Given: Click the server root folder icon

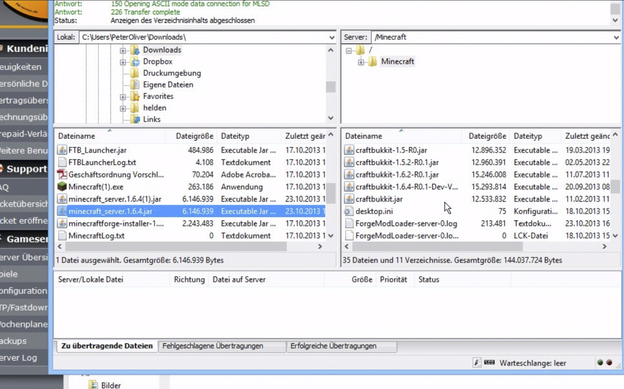Looking at the screenshot, I should click(x=360, y=50).
